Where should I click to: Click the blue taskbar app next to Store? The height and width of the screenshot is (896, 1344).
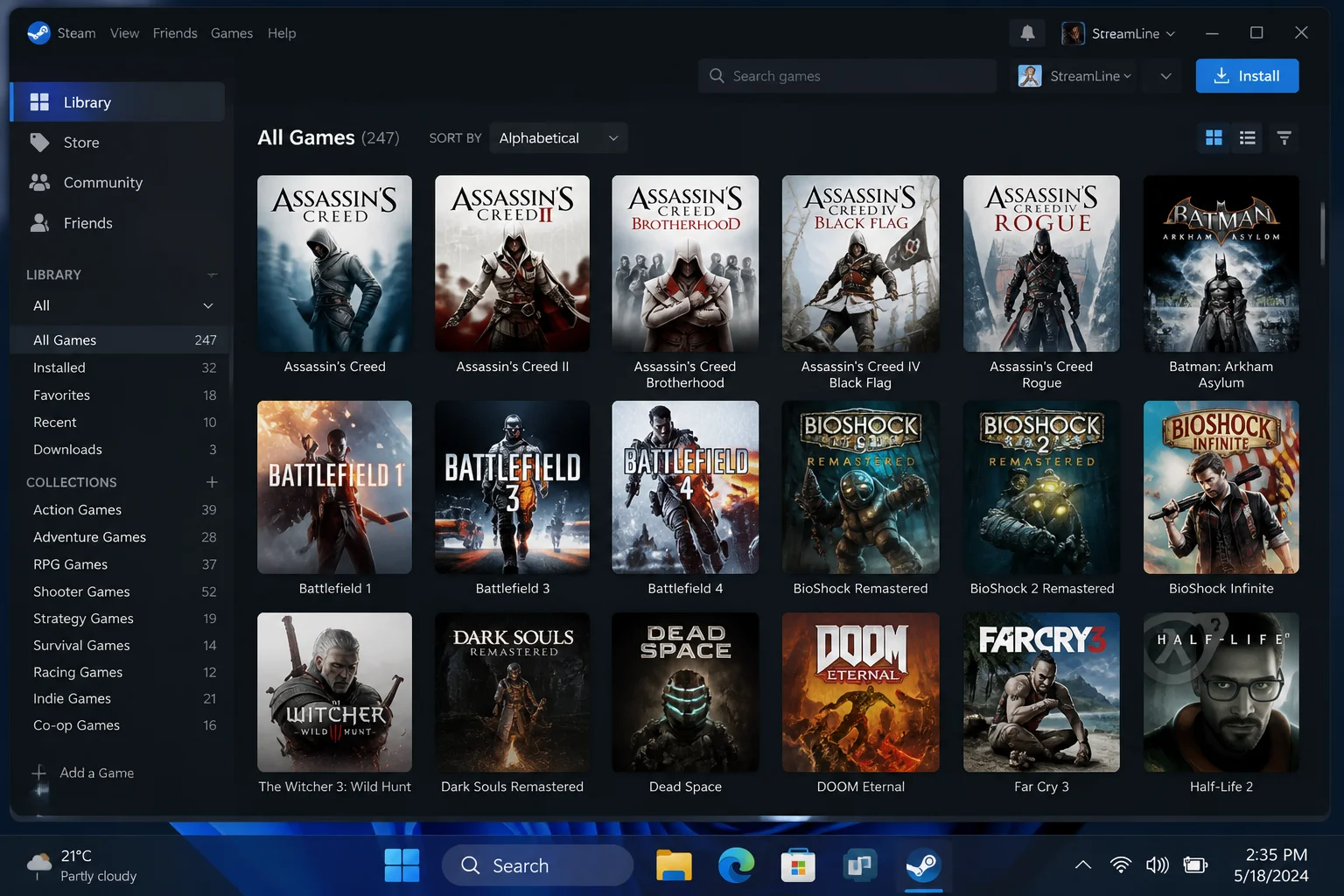pyautogui.click(x=860, y=865)
